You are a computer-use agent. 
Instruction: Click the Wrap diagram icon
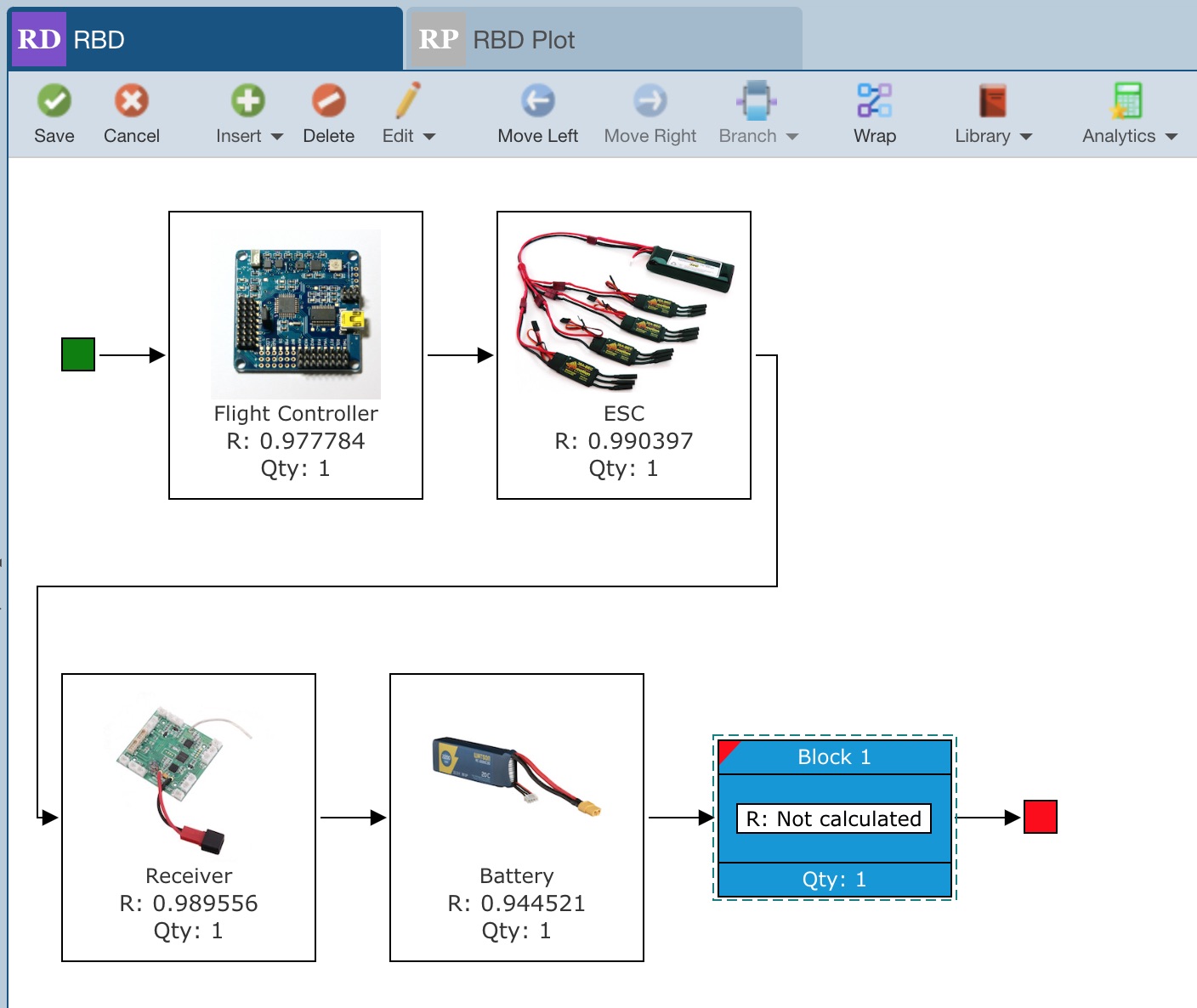coord(874,100)
